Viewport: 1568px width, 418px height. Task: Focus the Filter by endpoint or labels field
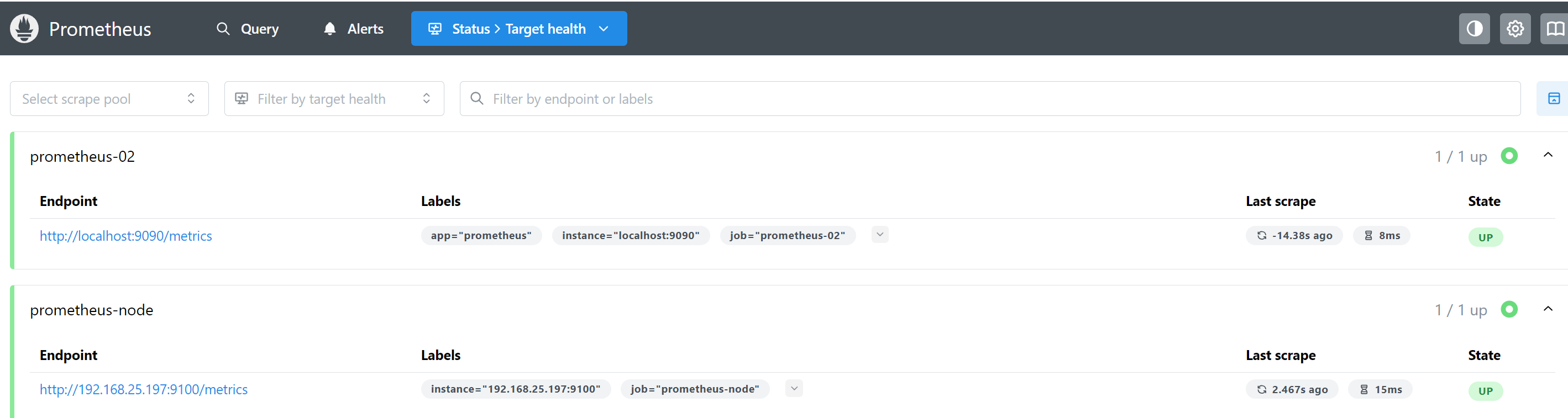[x=990, y=99]
